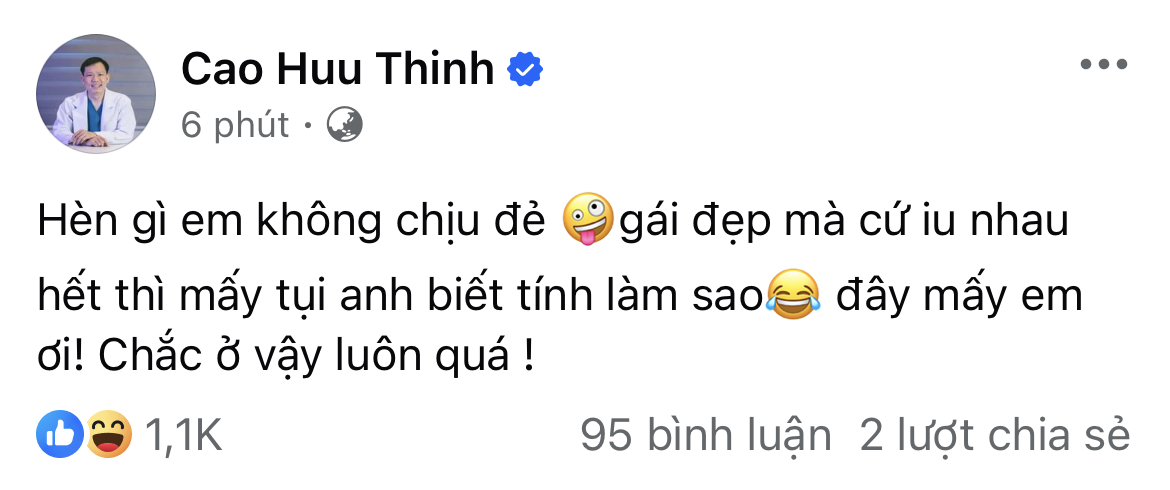Click the dot separator beside the timestamp

[307, 126]
